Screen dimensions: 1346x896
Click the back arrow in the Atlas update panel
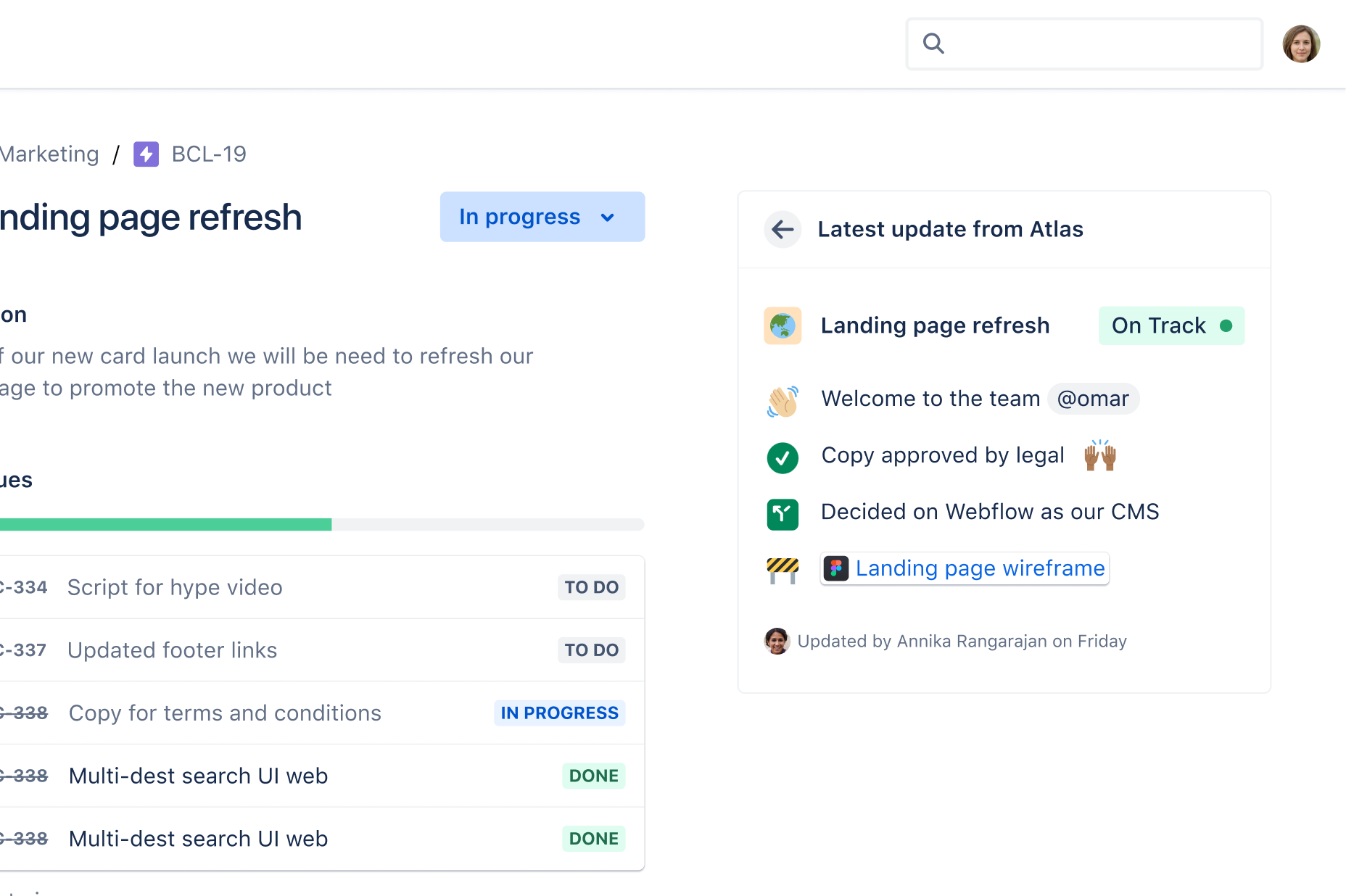click(x=783, y=229)
